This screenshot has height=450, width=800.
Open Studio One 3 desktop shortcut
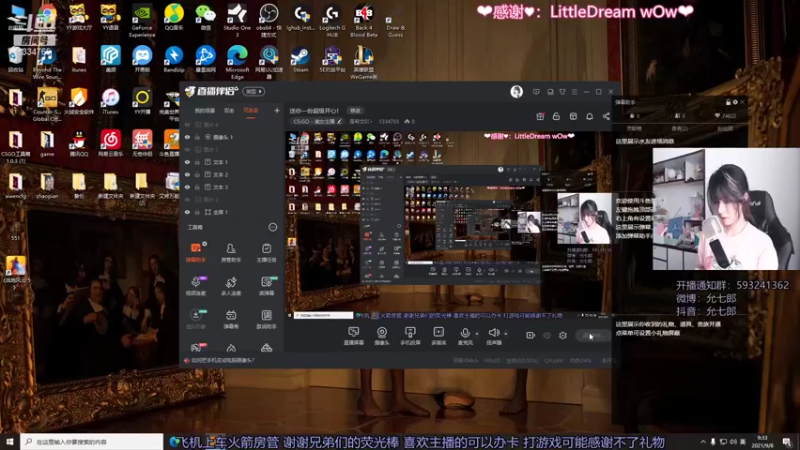[237, 20]
